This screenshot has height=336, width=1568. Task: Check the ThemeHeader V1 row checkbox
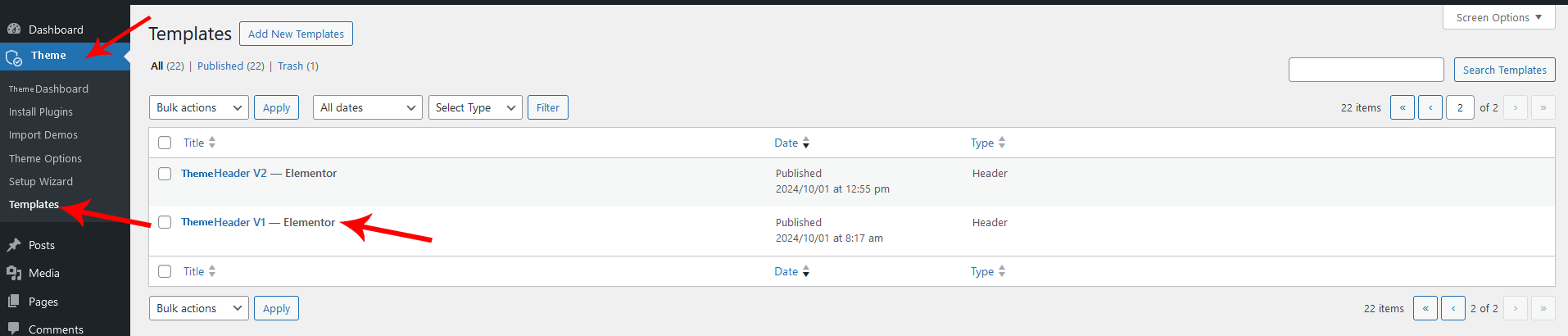(165, 222)
